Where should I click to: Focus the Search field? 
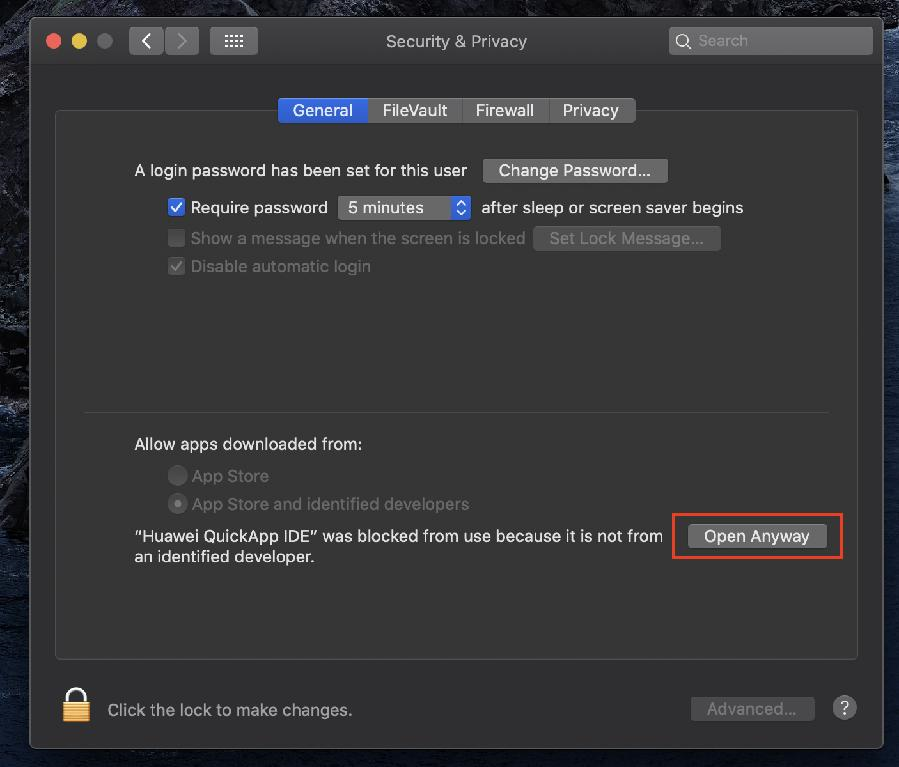[x=771, y=41]
